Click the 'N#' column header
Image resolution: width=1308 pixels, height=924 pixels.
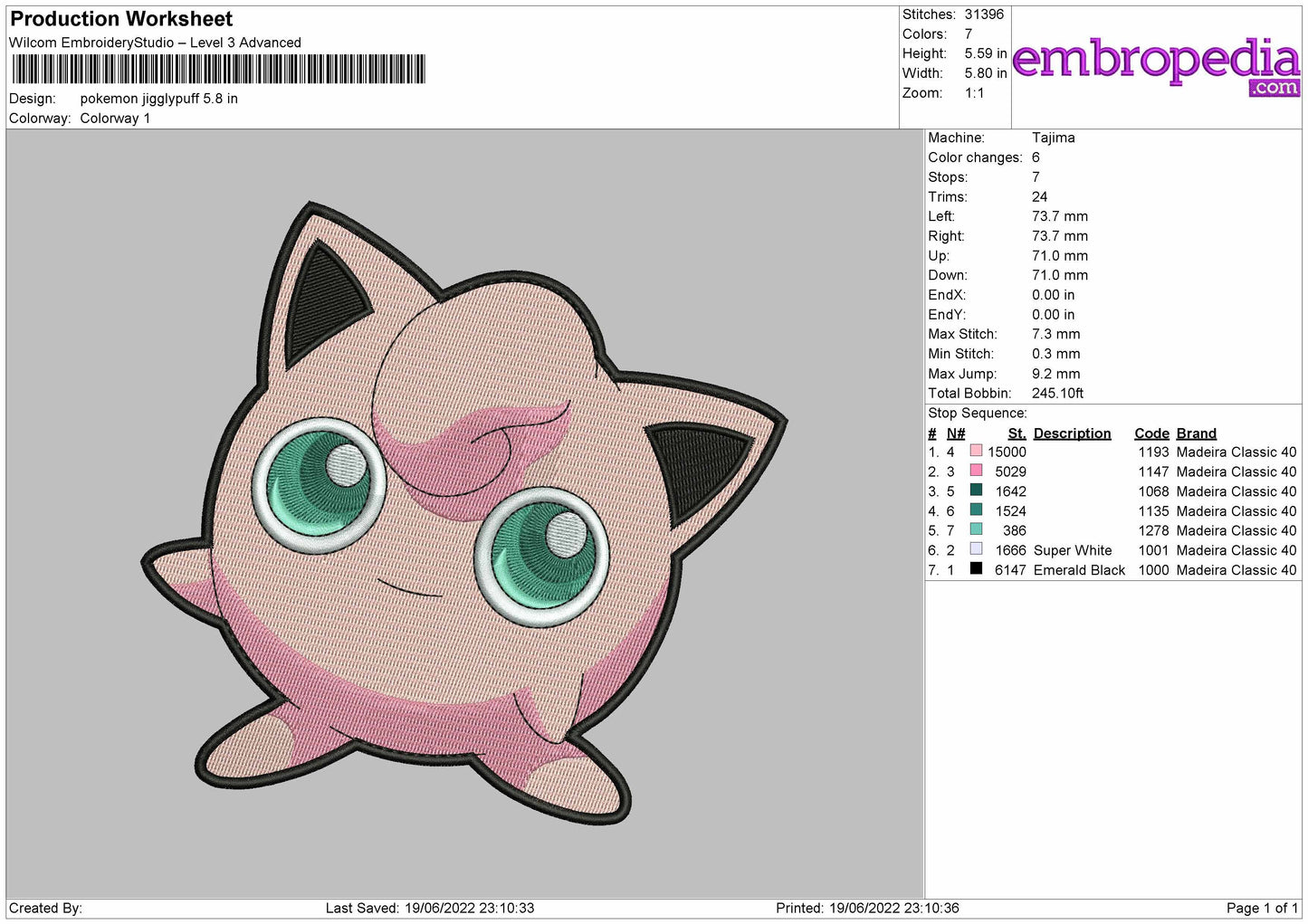click(x=956, y=433)
